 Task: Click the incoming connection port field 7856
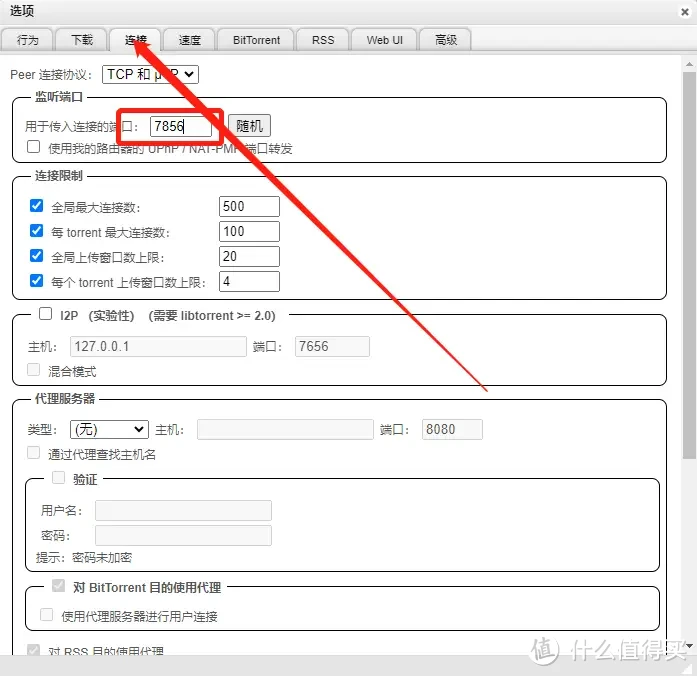click(x=180, y=126)
